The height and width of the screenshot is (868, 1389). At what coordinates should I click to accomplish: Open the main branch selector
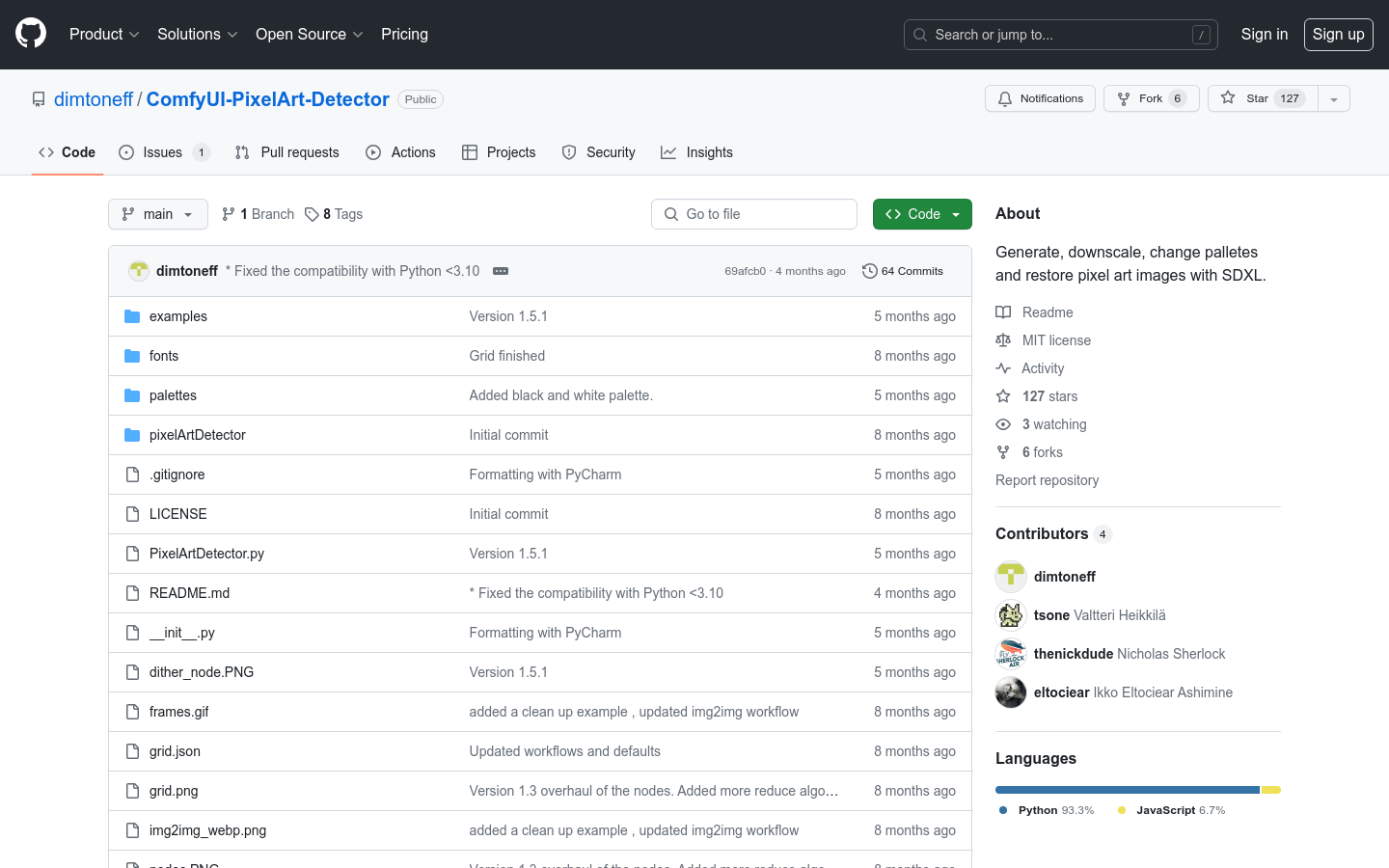tap(158, 214)
